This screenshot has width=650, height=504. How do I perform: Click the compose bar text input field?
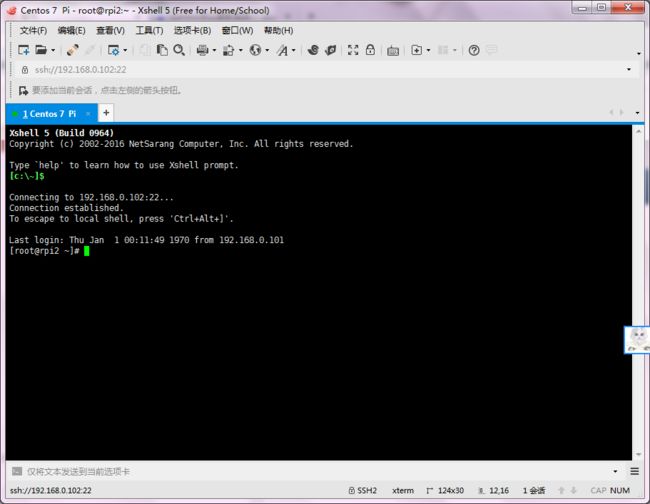point(315,471)
